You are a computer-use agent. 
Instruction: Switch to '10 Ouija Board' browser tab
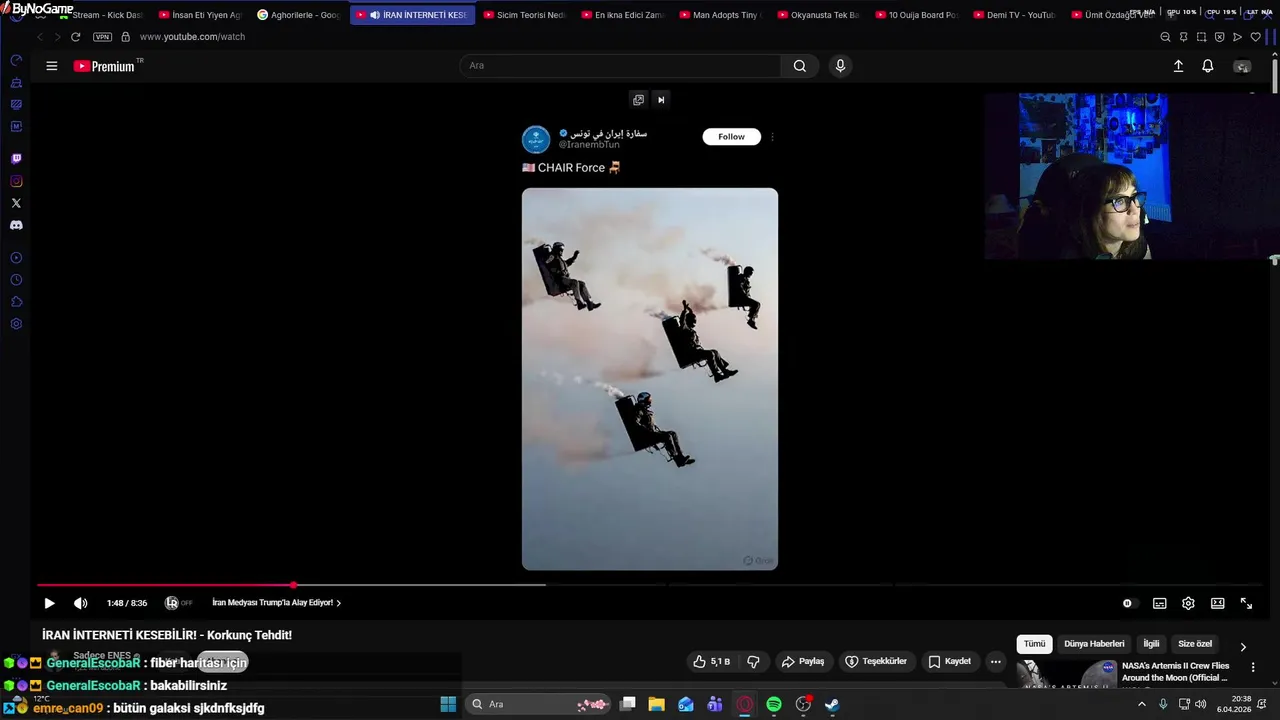[x=916, y=15]
